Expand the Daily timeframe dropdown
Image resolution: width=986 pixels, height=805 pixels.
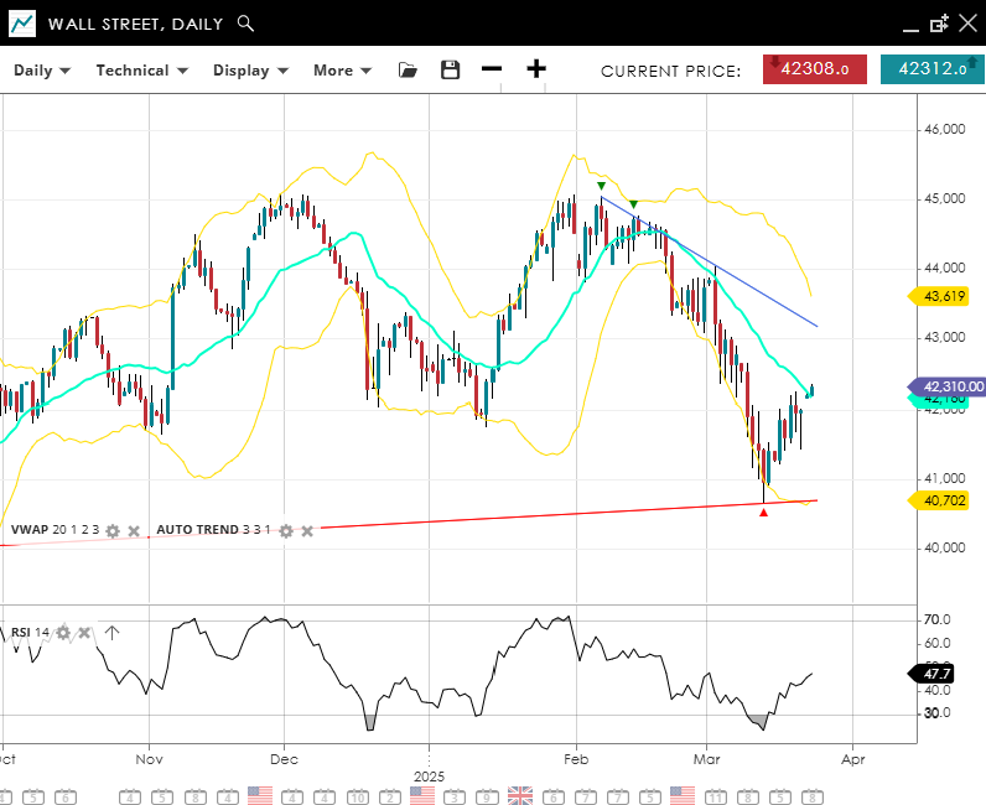(x=41, y=70)
